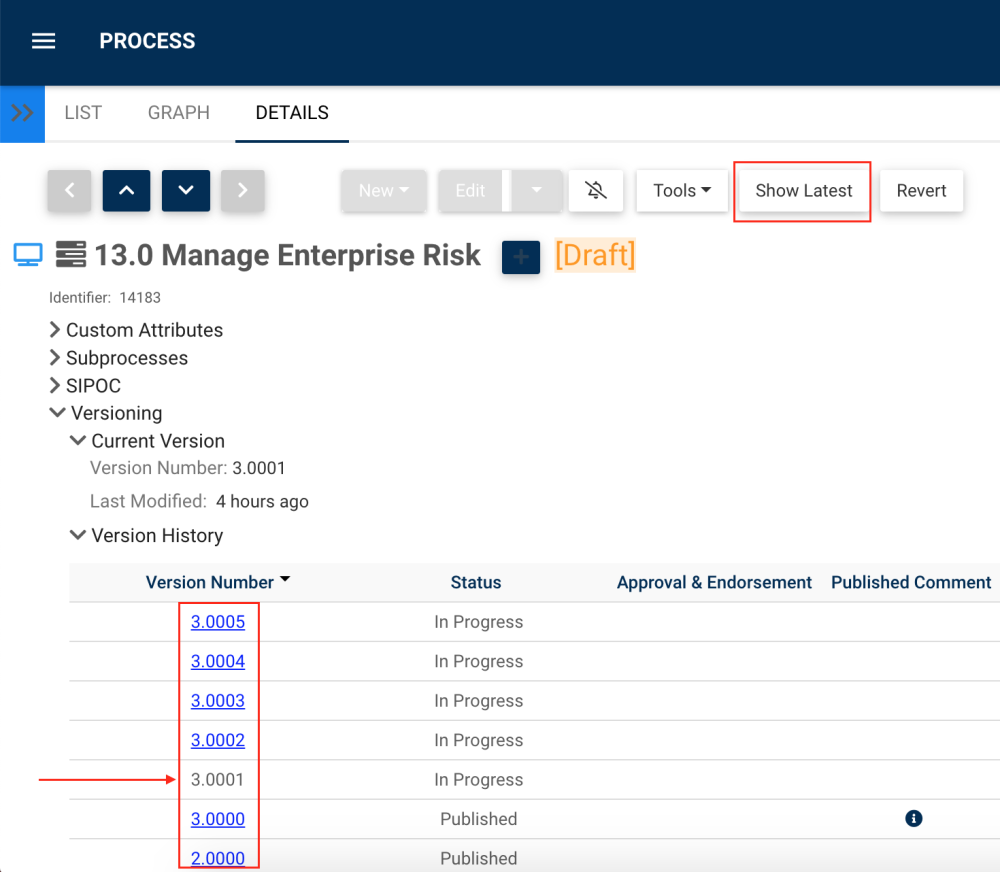Switch to the LIST tab

[x=83, y=113]
